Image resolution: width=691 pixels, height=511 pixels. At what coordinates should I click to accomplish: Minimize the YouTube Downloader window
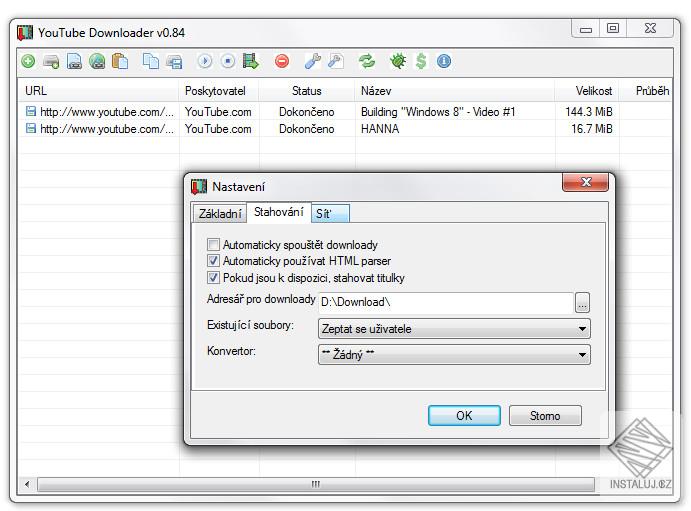pos(586,29)
